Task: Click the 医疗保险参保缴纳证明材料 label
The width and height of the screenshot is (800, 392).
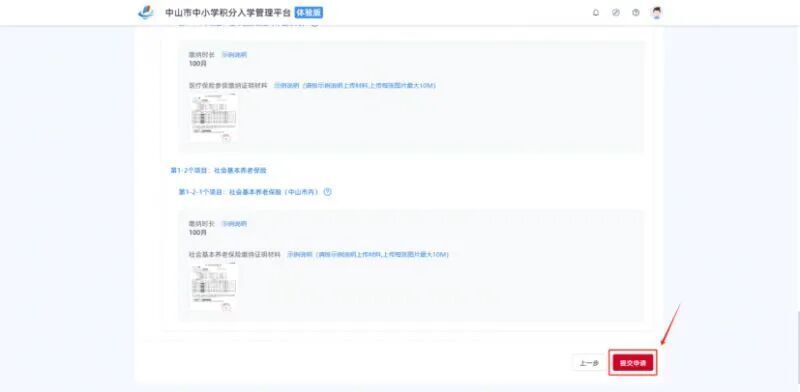Action: click(228, 85)
